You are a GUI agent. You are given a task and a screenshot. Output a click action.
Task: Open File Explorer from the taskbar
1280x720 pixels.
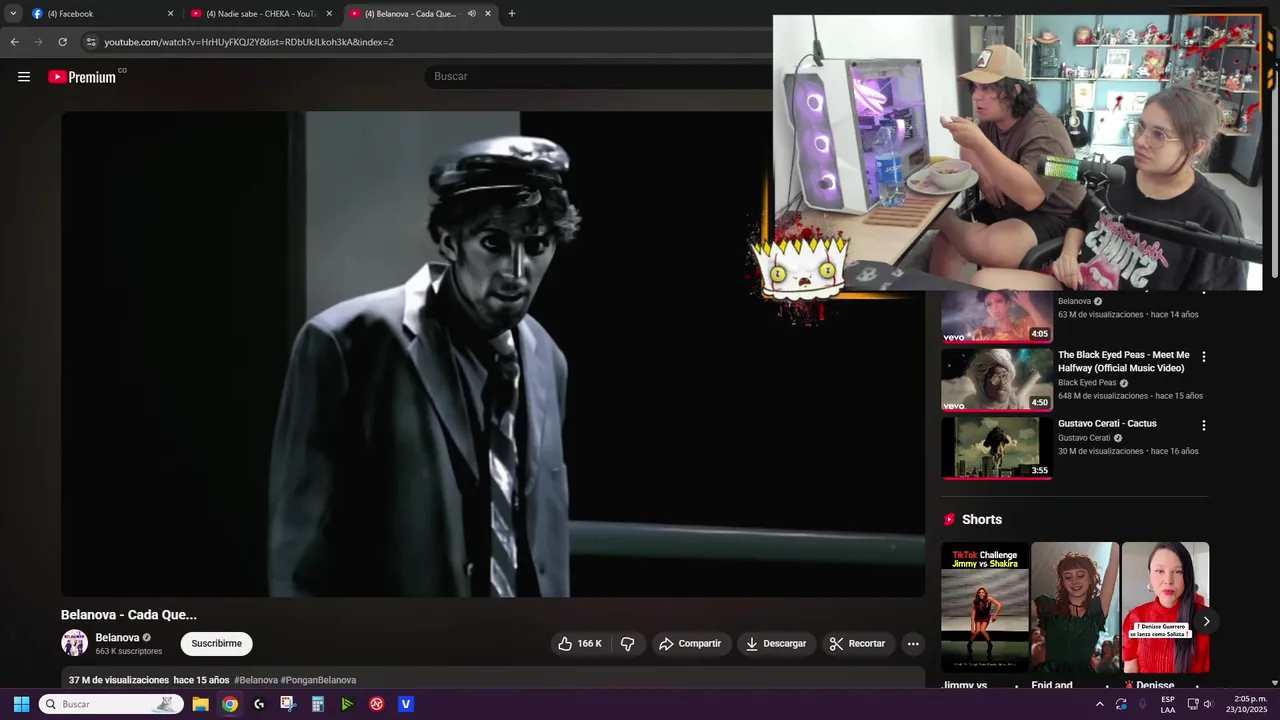200,704
